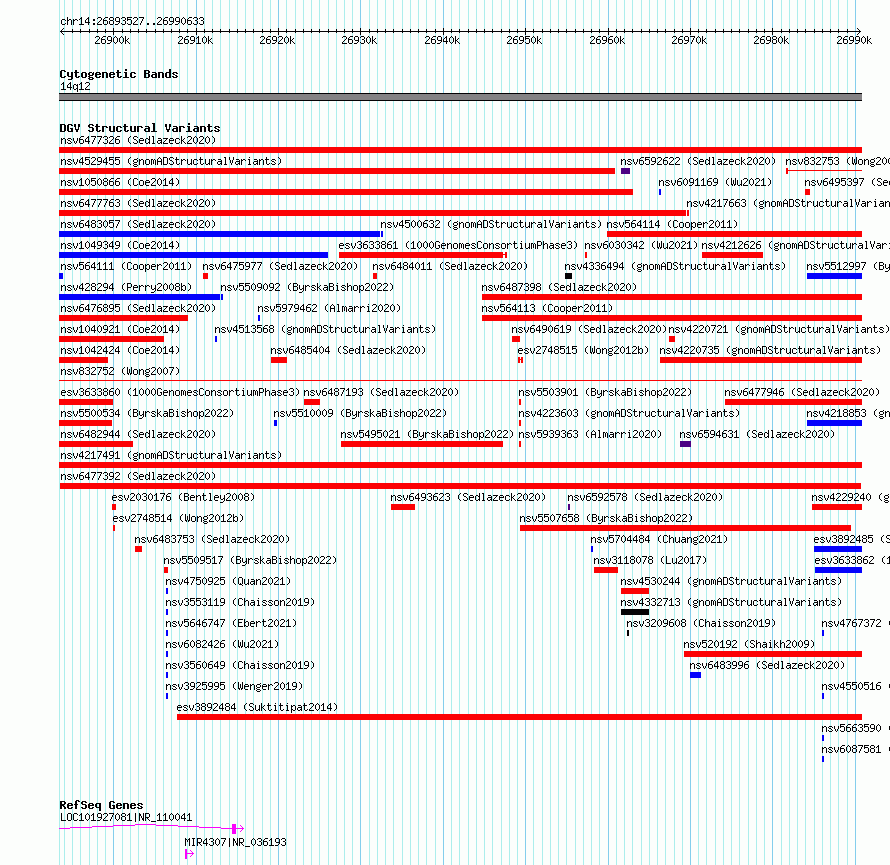Click the purple marker under nsv6592622
Viewport: 890px width, 865px height.
[625, 171]
